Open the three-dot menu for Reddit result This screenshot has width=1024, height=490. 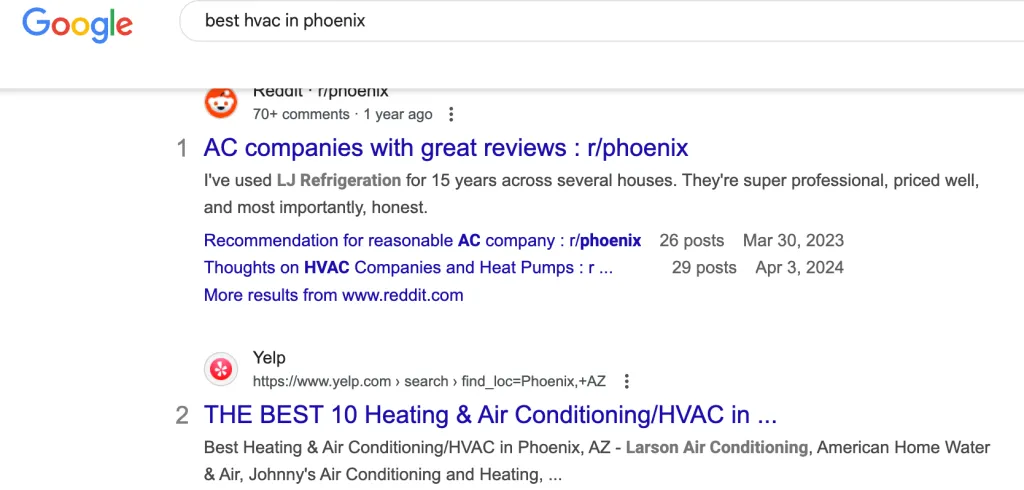452,114
